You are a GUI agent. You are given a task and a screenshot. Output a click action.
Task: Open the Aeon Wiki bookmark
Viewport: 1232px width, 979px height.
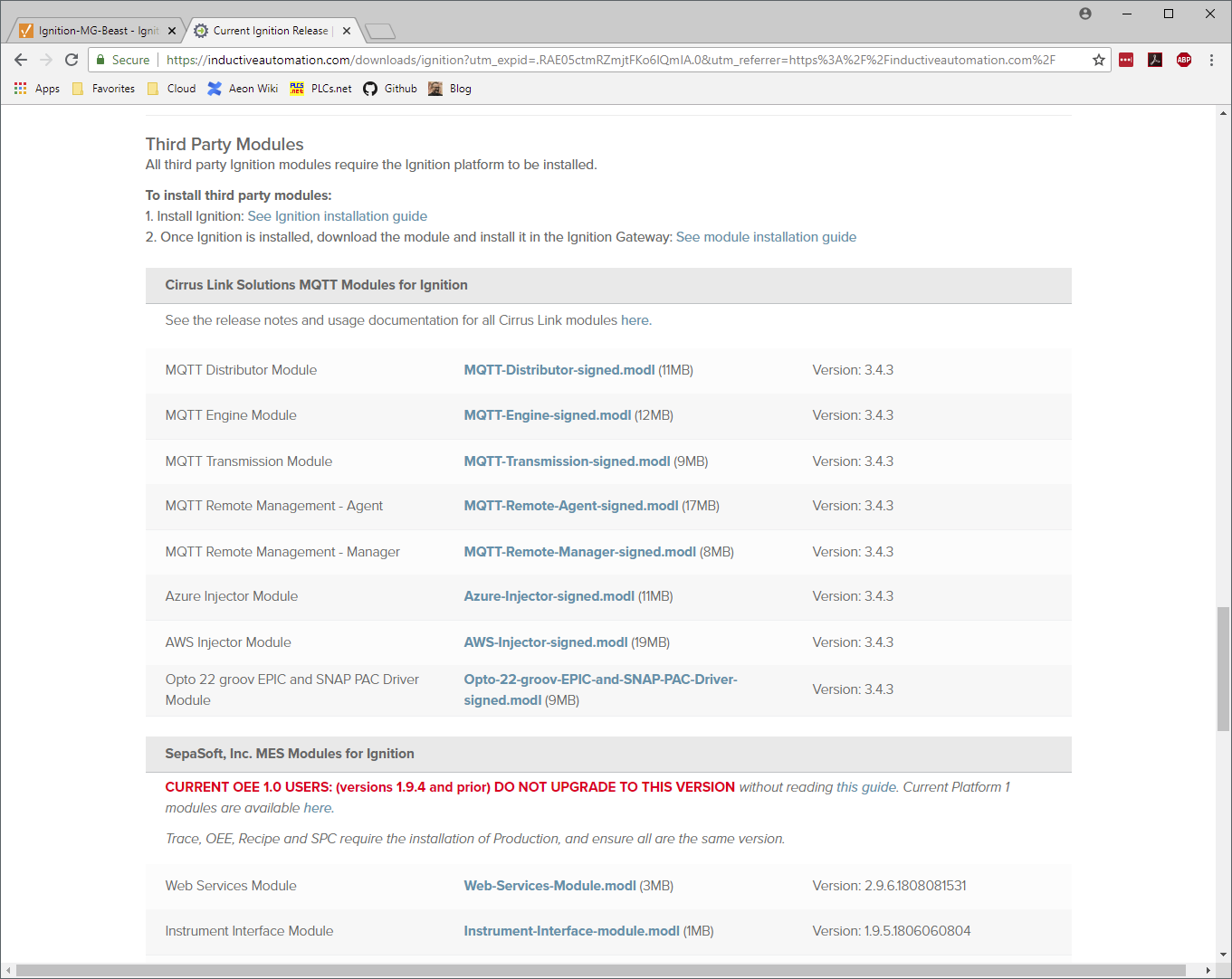coord(243,89)
